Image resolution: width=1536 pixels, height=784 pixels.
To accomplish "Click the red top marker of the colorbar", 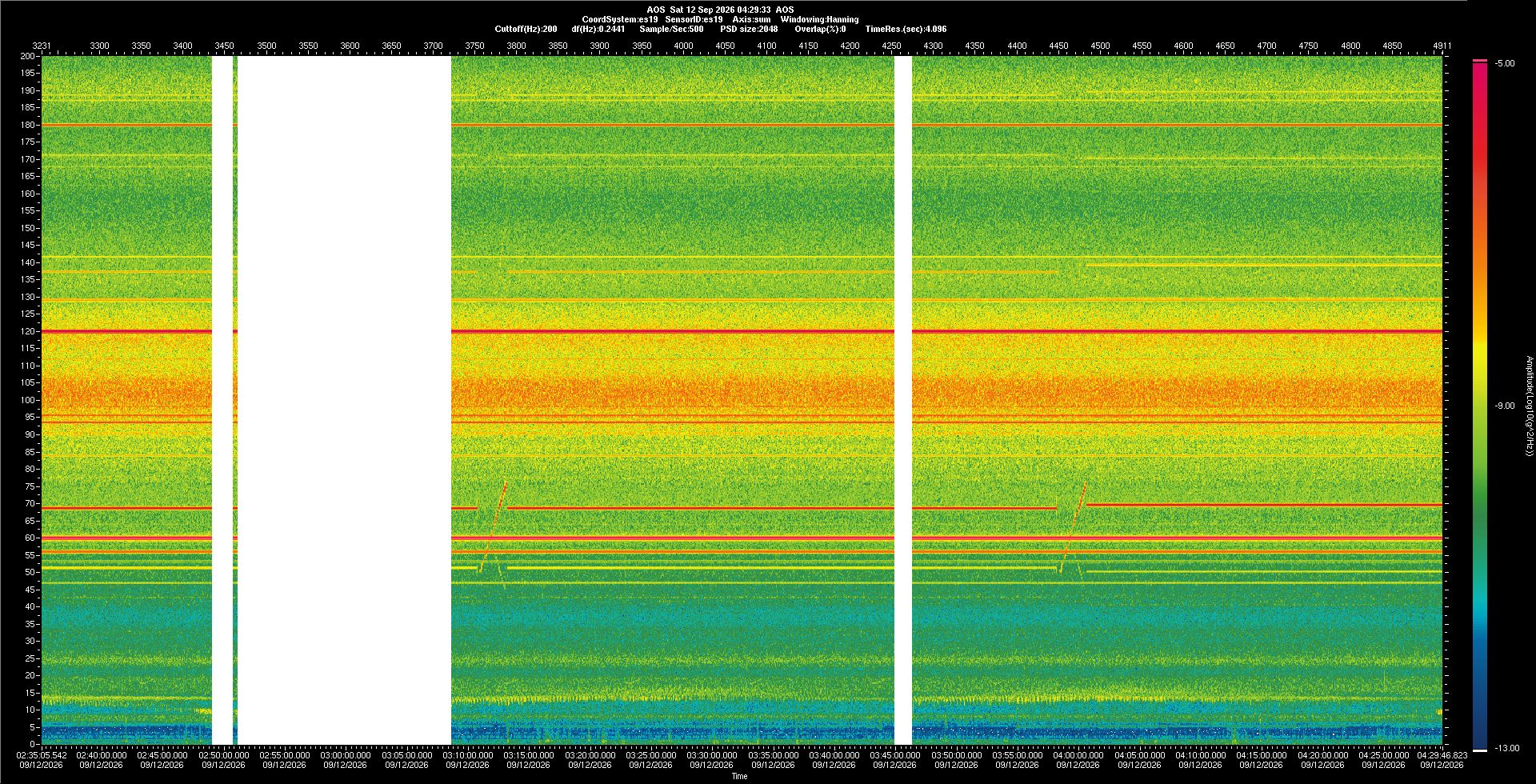I will coord(1480,61).
